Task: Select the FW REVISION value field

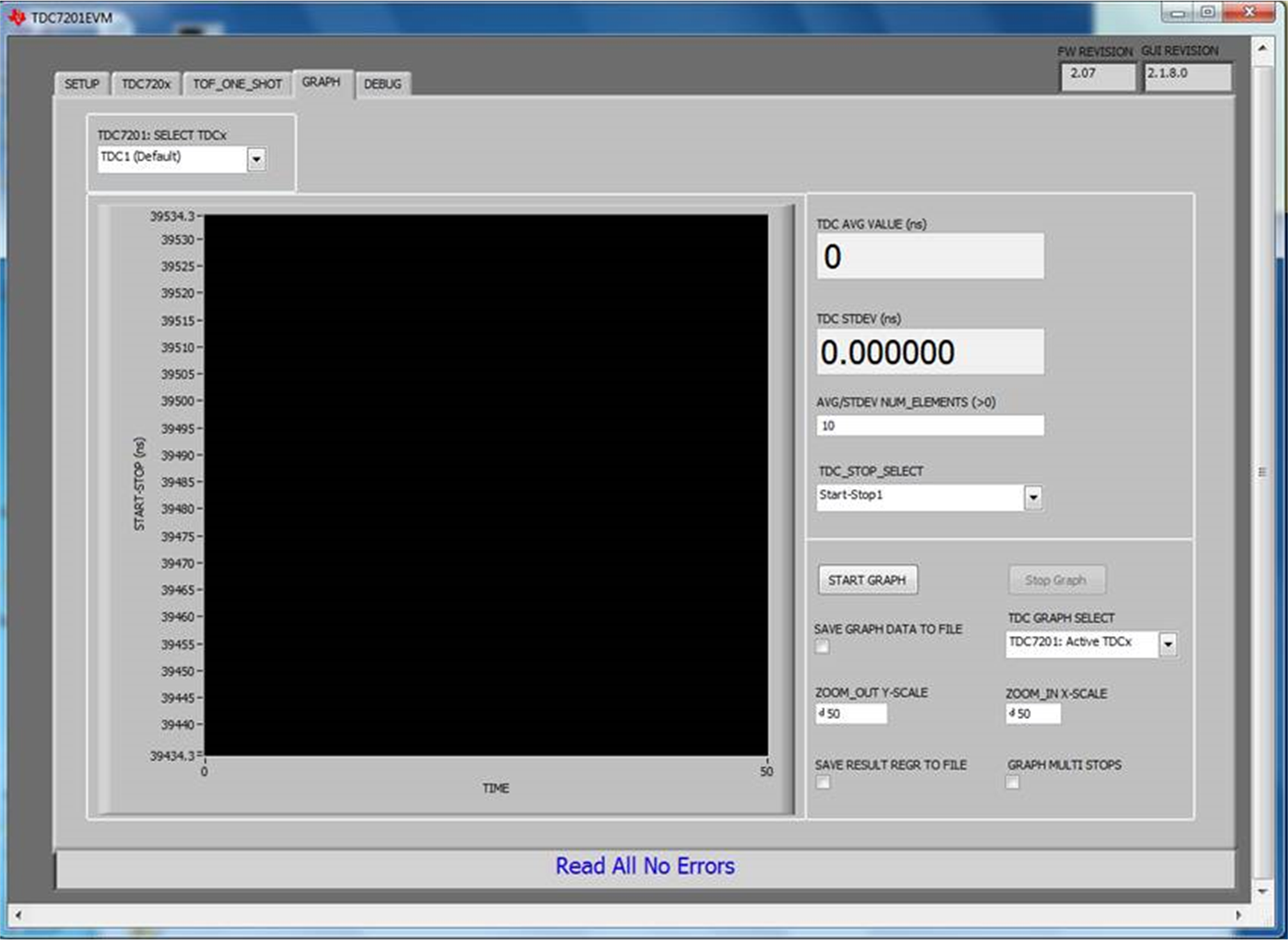Action: [1098, 75]
